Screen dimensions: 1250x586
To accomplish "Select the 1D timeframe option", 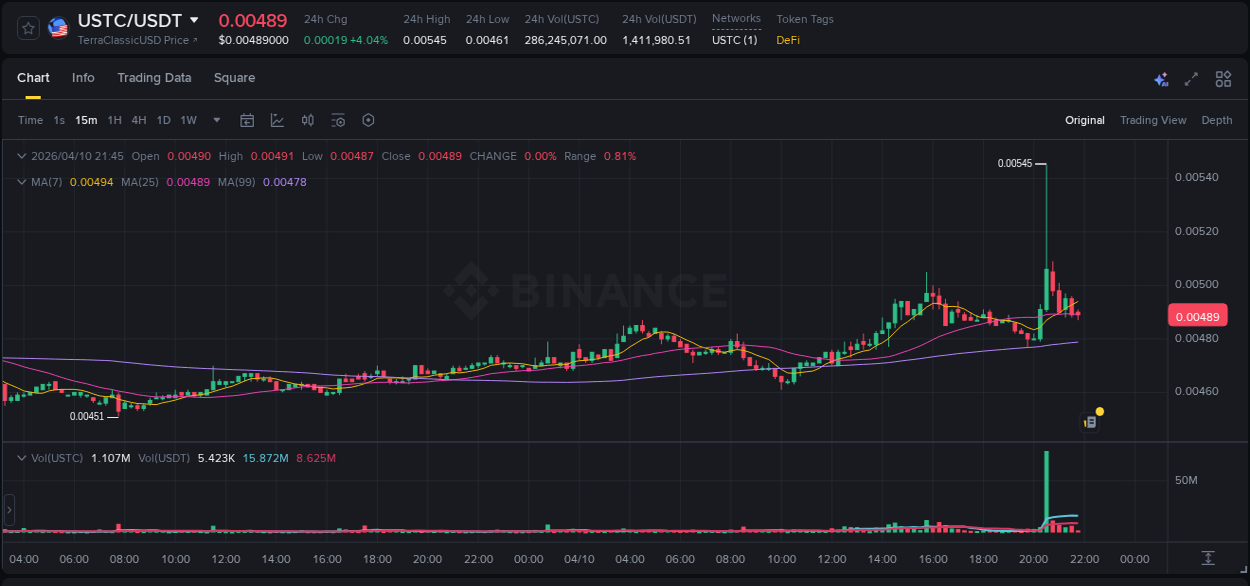I will [163, 120].
